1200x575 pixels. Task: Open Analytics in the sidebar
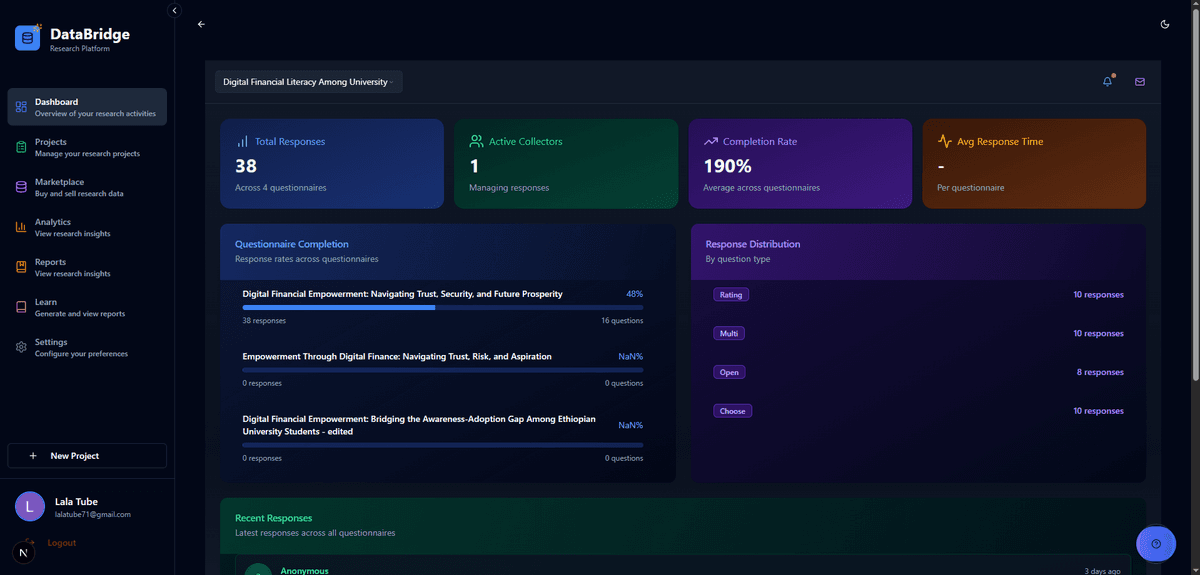[87, 227]
